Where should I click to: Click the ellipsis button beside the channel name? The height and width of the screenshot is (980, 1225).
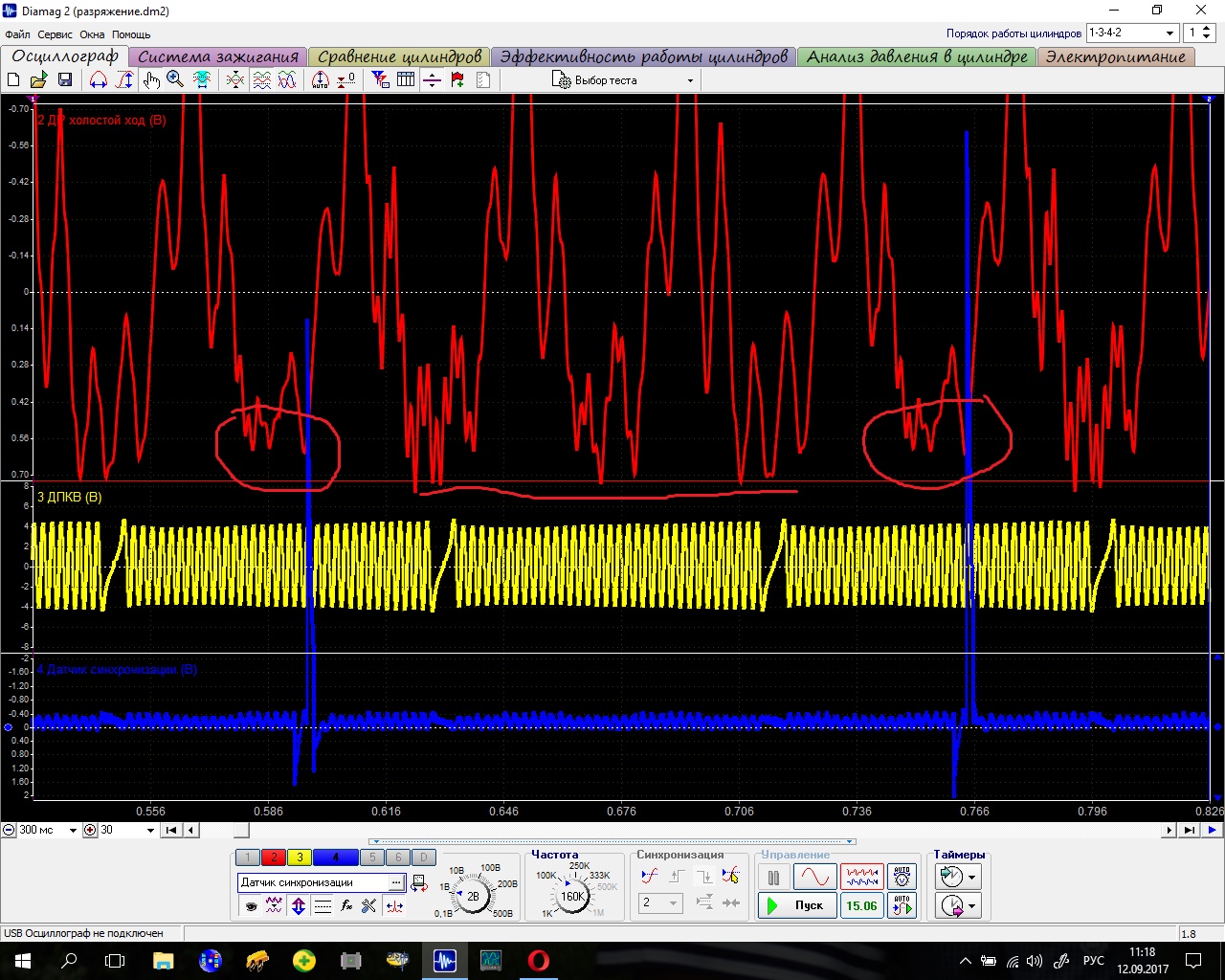point(396,882)
